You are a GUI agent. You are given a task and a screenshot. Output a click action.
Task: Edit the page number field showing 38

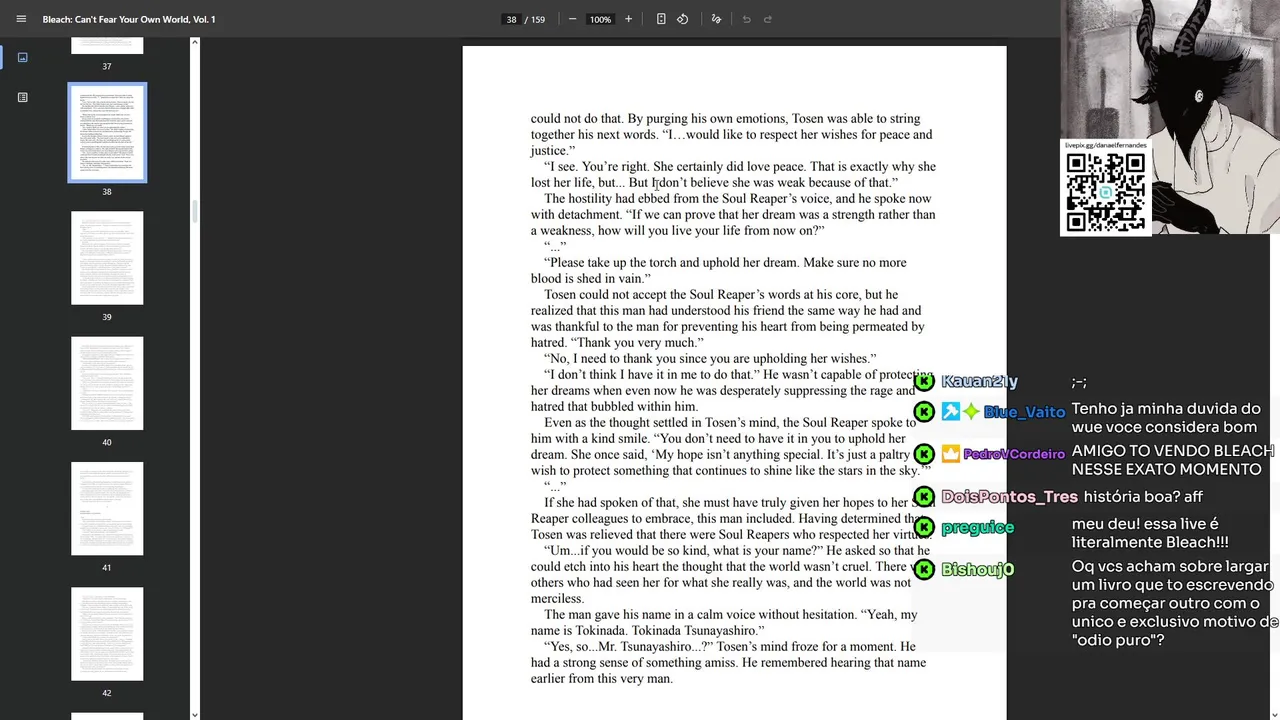tap(511, 19)
